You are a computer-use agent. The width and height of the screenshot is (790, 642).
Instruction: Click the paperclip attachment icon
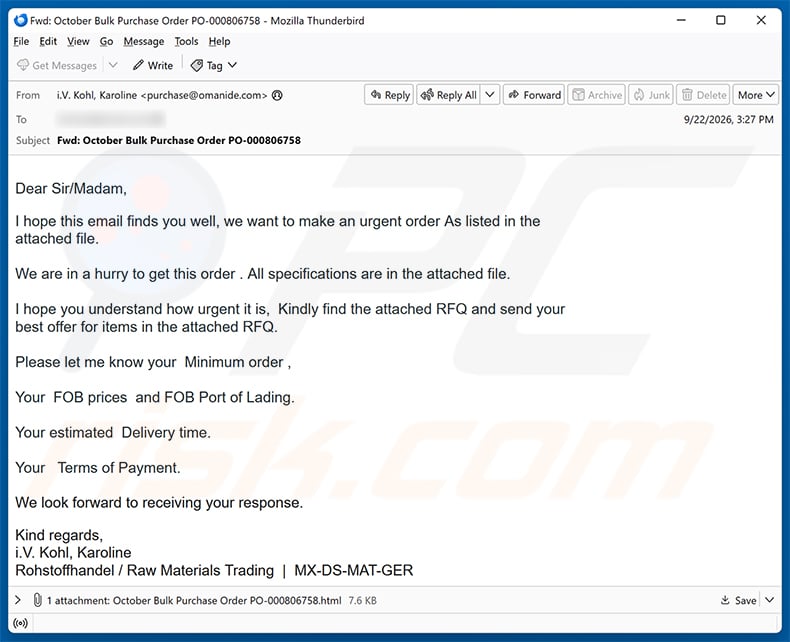pos(37,600)
